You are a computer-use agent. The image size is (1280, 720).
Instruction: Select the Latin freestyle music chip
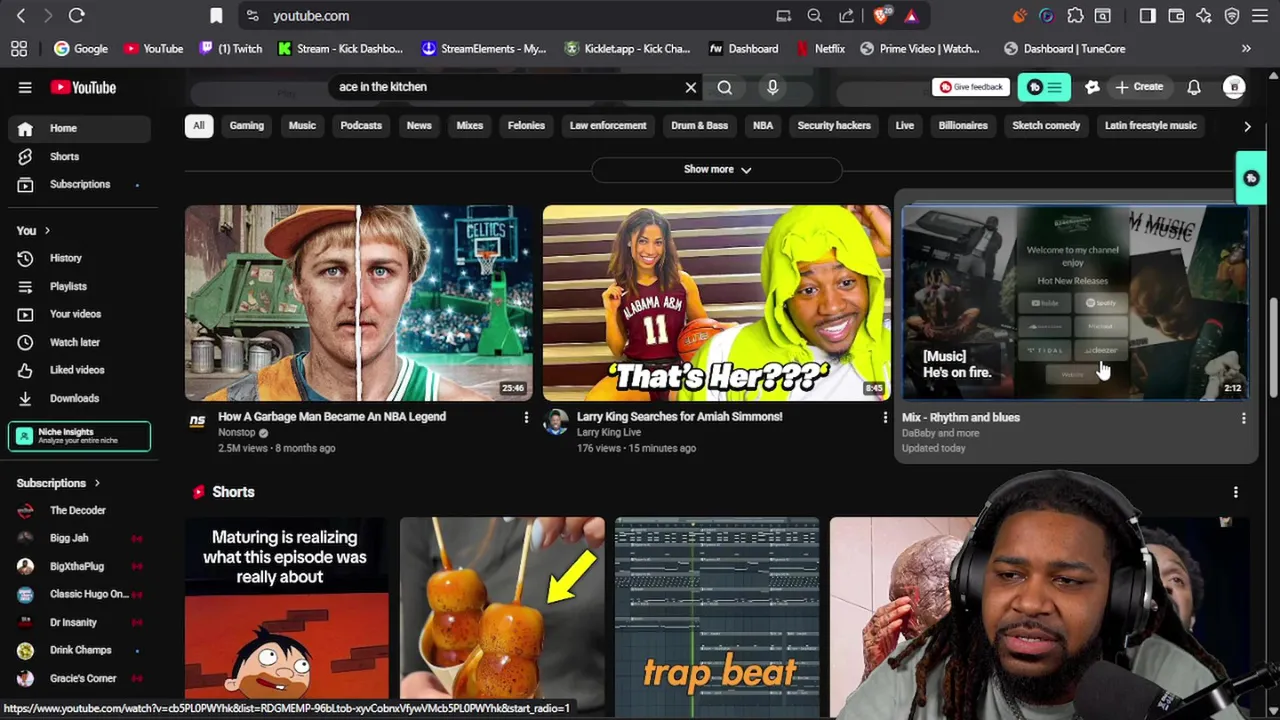(1150, 126)
